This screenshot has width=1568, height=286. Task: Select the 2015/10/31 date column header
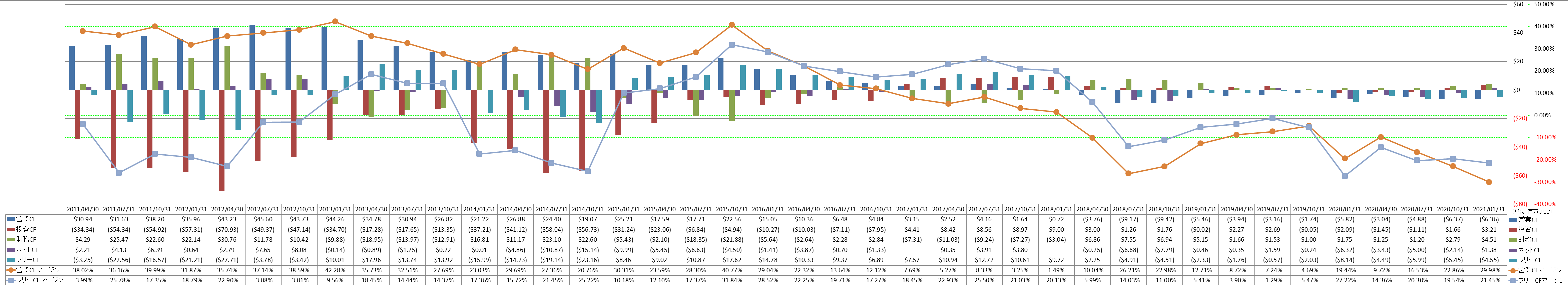[x=732, y=209]
